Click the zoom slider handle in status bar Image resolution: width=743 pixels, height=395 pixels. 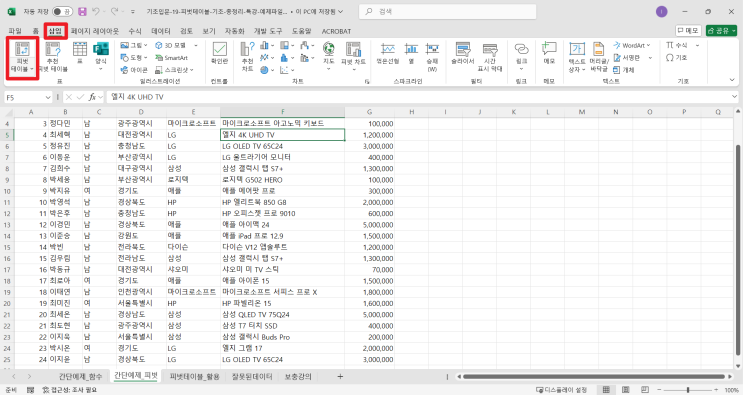tap(688, 390)
